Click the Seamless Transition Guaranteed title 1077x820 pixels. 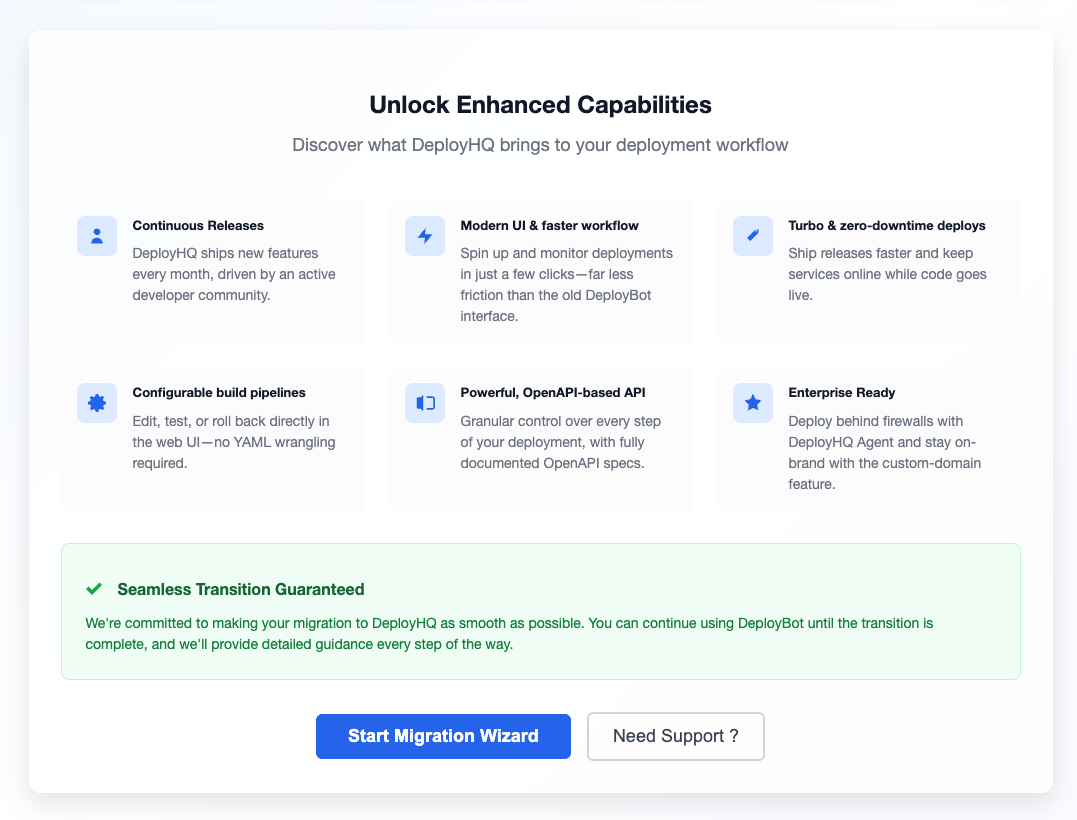(240, 589)
